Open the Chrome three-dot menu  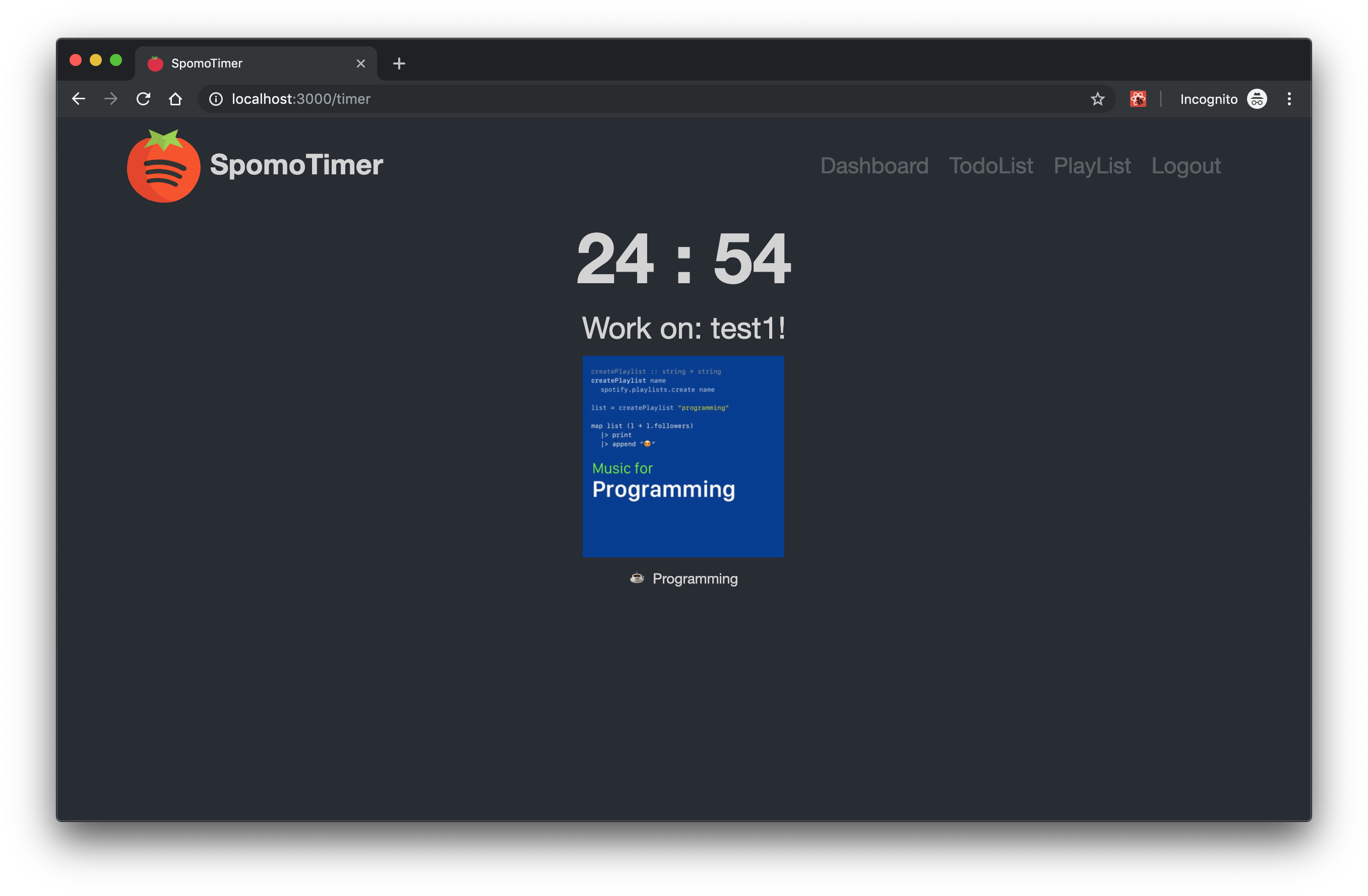point(1289,99)
